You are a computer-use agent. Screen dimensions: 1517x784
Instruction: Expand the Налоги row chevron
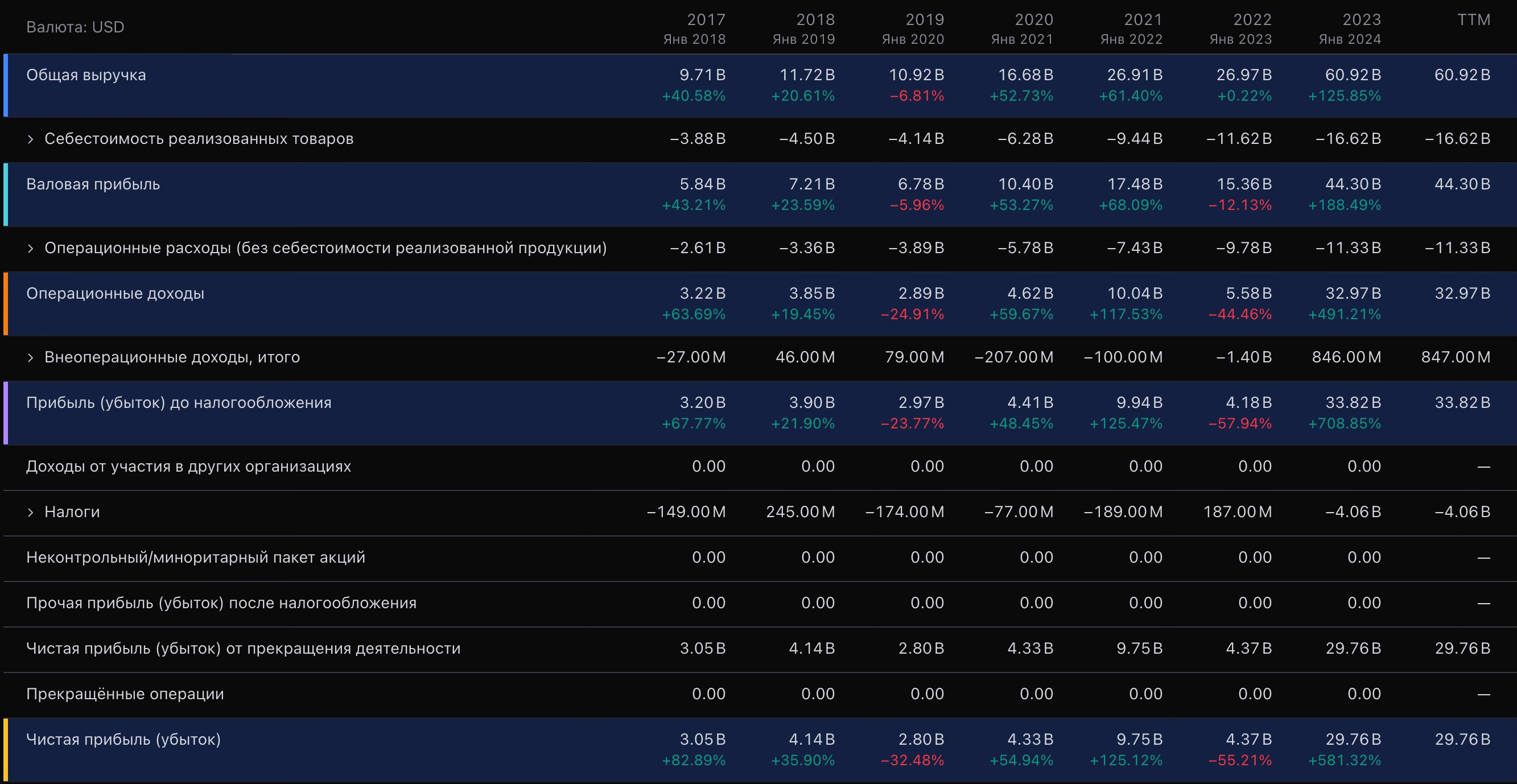[x=31, y=513]
